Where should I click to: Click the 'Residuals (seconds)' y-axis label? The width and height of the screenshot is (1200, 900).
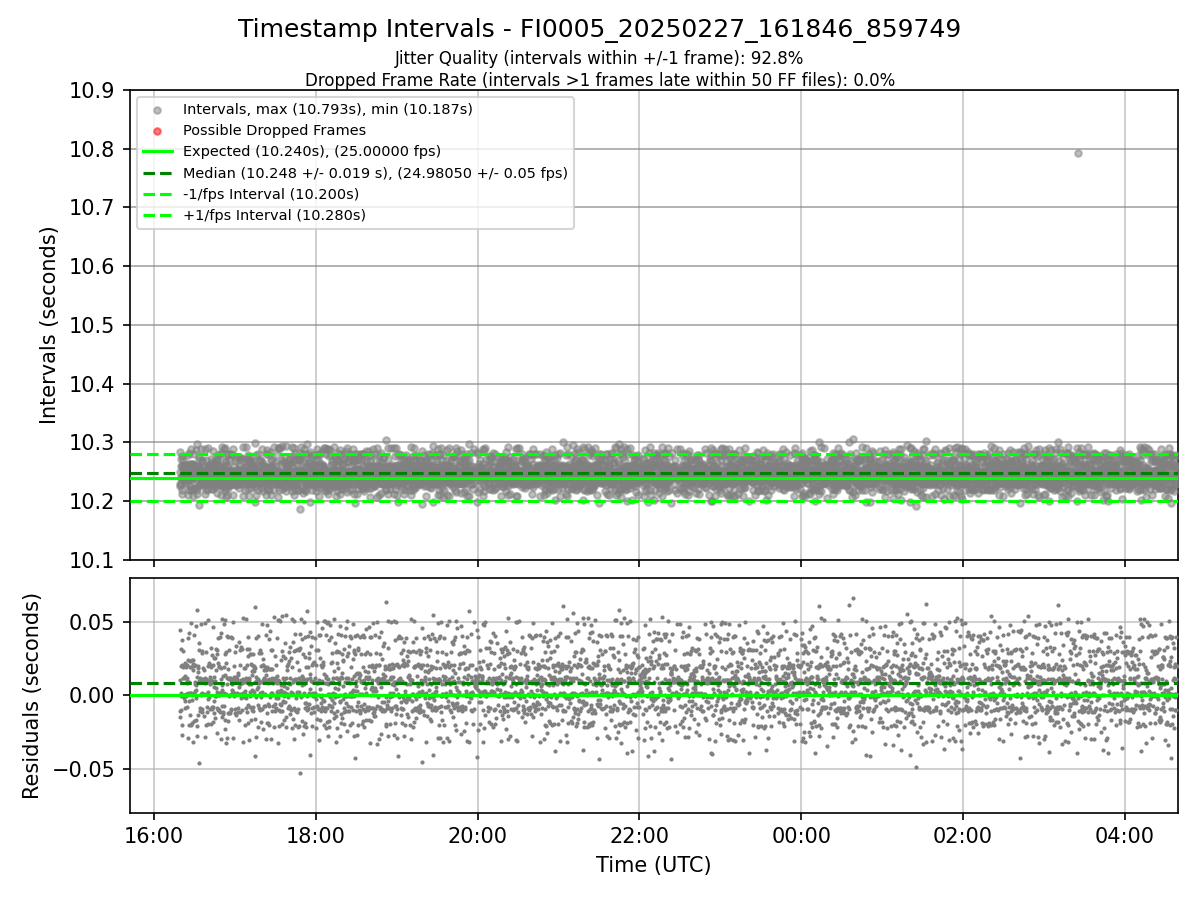[x=31, y=696]
